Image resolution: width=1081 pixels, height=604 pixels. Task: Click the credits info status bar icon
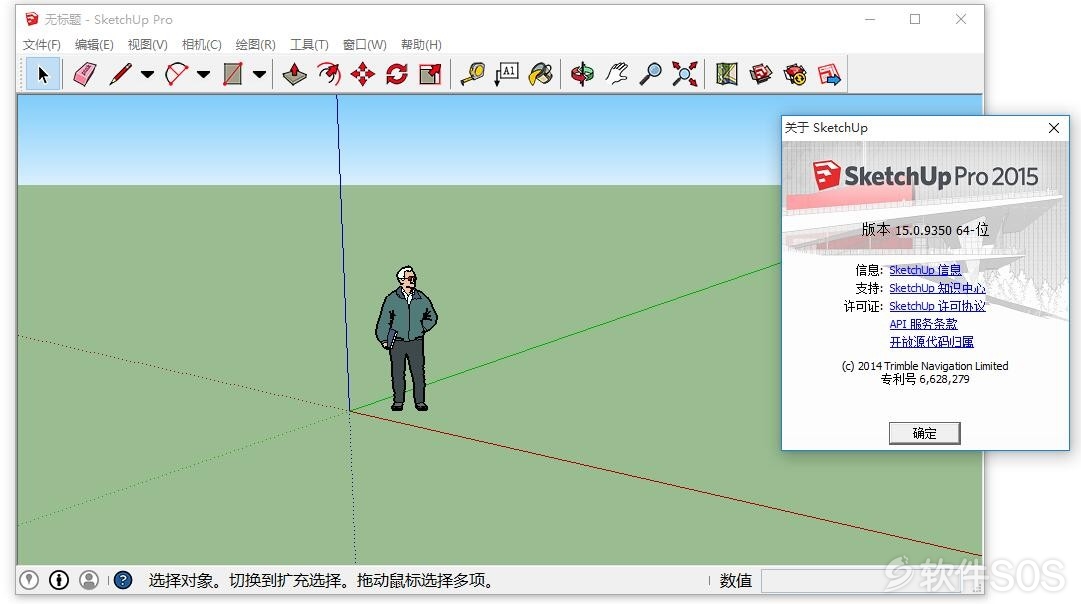pos(59,581)
